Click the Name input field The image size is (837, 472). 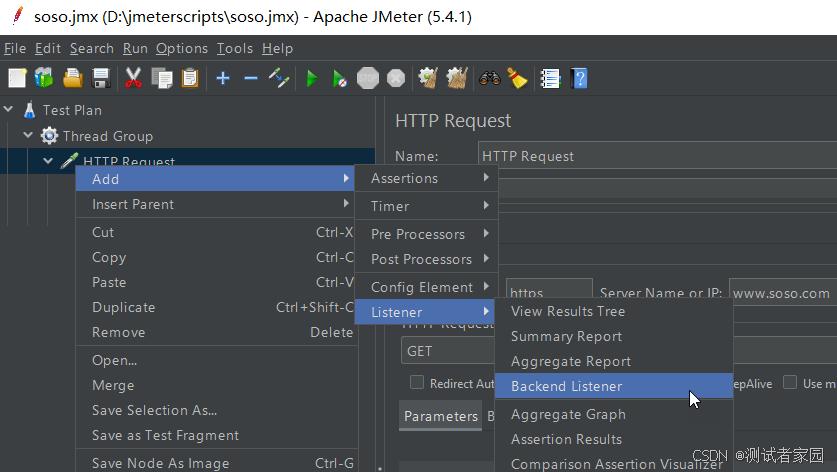coord(658,156)
